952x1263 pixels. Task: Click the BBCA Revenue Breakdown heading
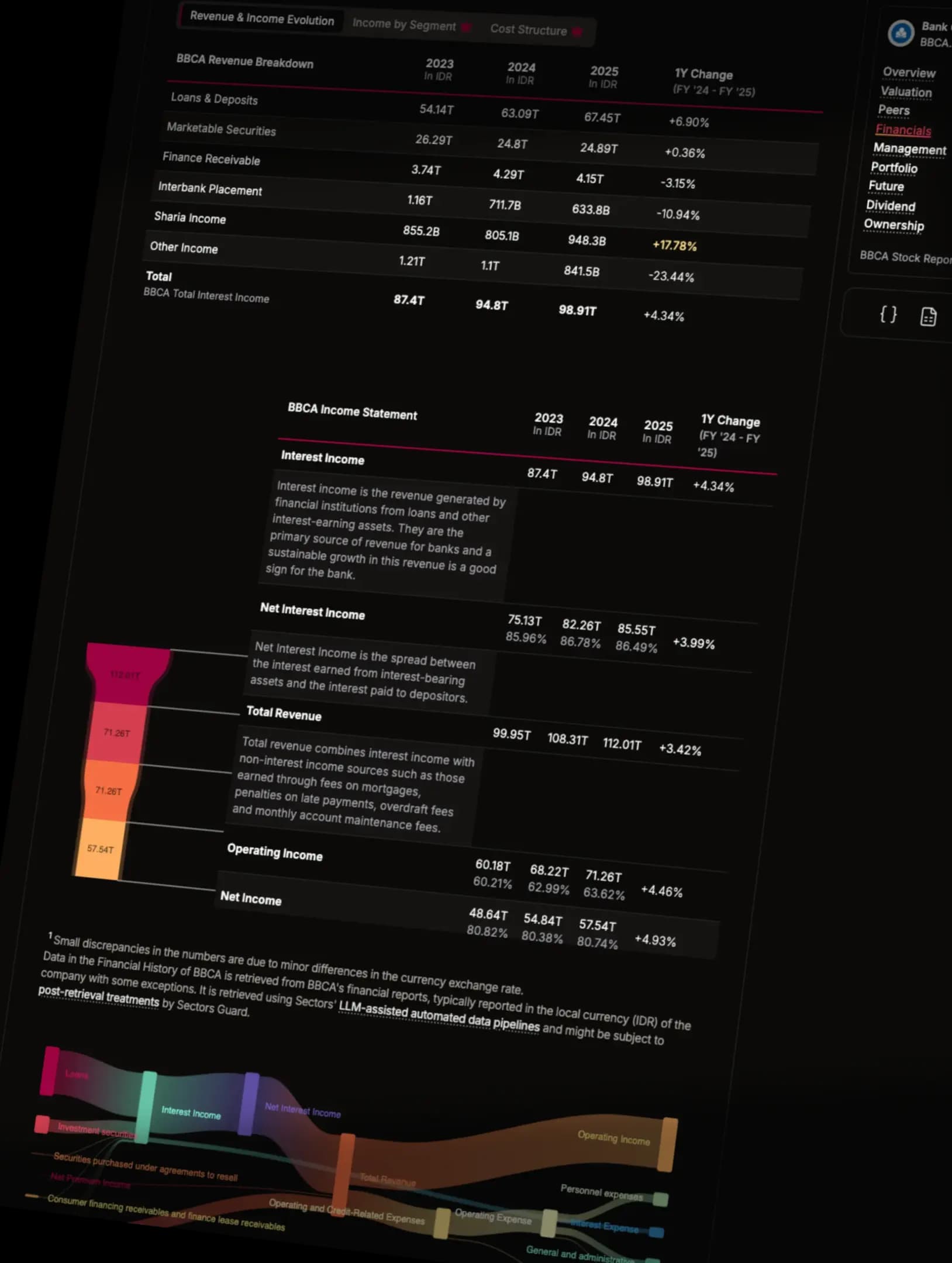tap(244, 61)
